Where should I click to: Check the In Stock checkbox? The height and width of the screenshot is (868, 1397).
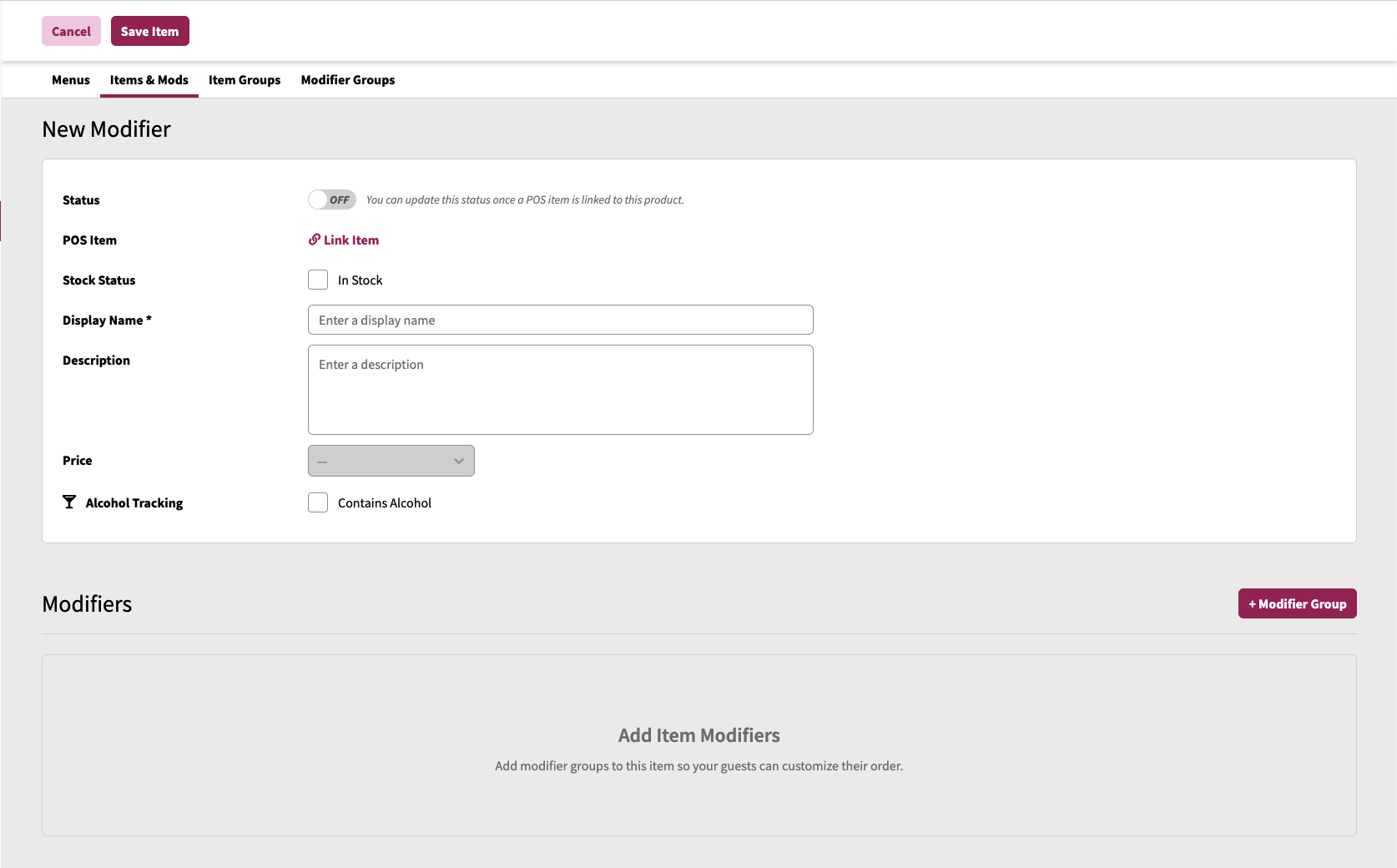pos(318,280)
